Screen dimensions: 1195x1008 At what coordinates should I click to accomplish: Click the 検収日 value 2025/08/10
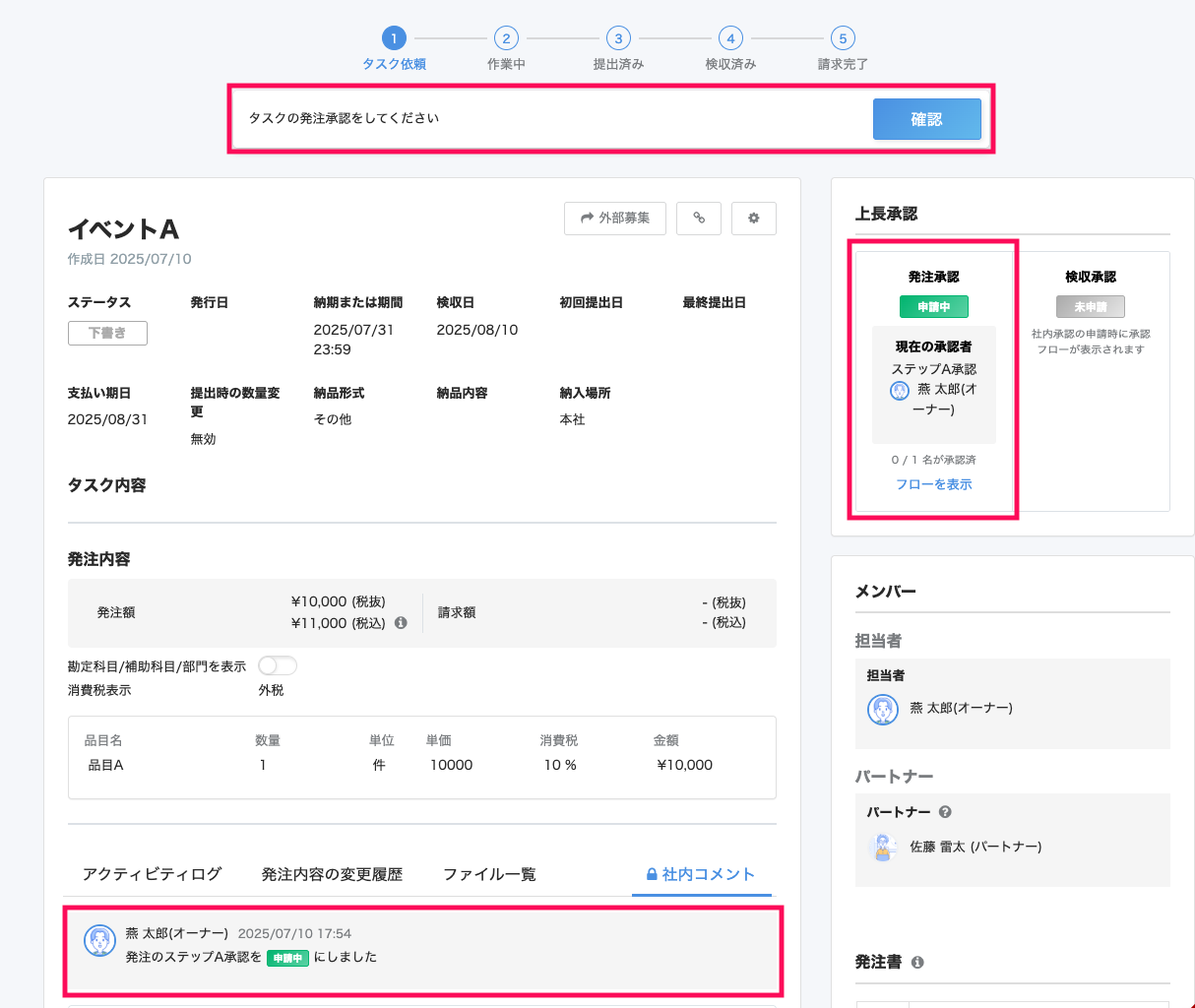pyautogui.click(x=477, y=330)
